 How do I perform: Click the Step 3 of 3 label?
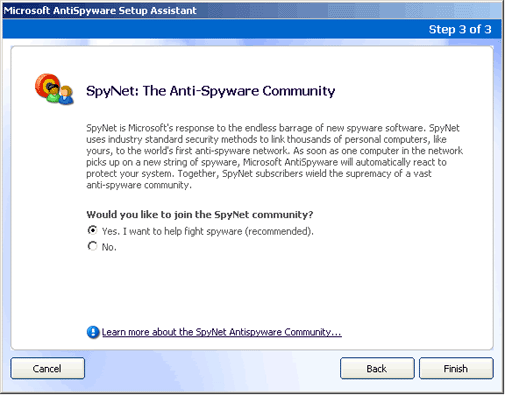click(460, 29)
